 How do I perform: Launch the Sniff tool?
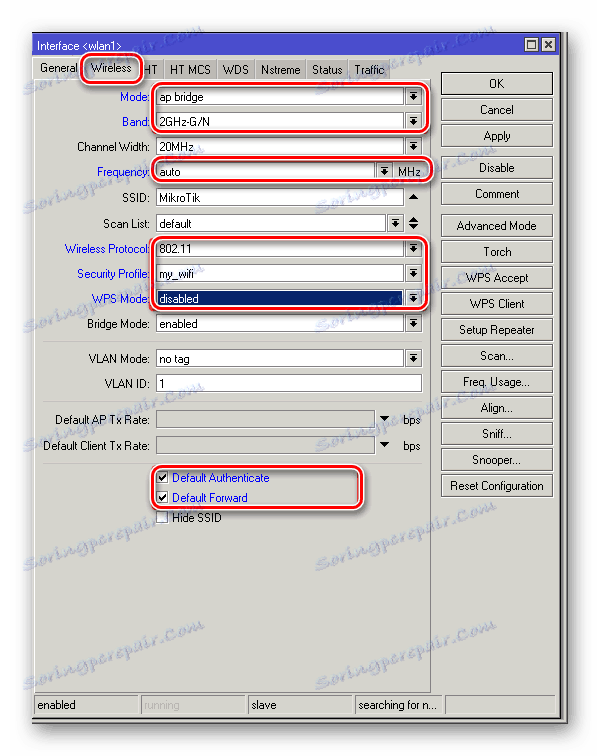click(497, 434)
